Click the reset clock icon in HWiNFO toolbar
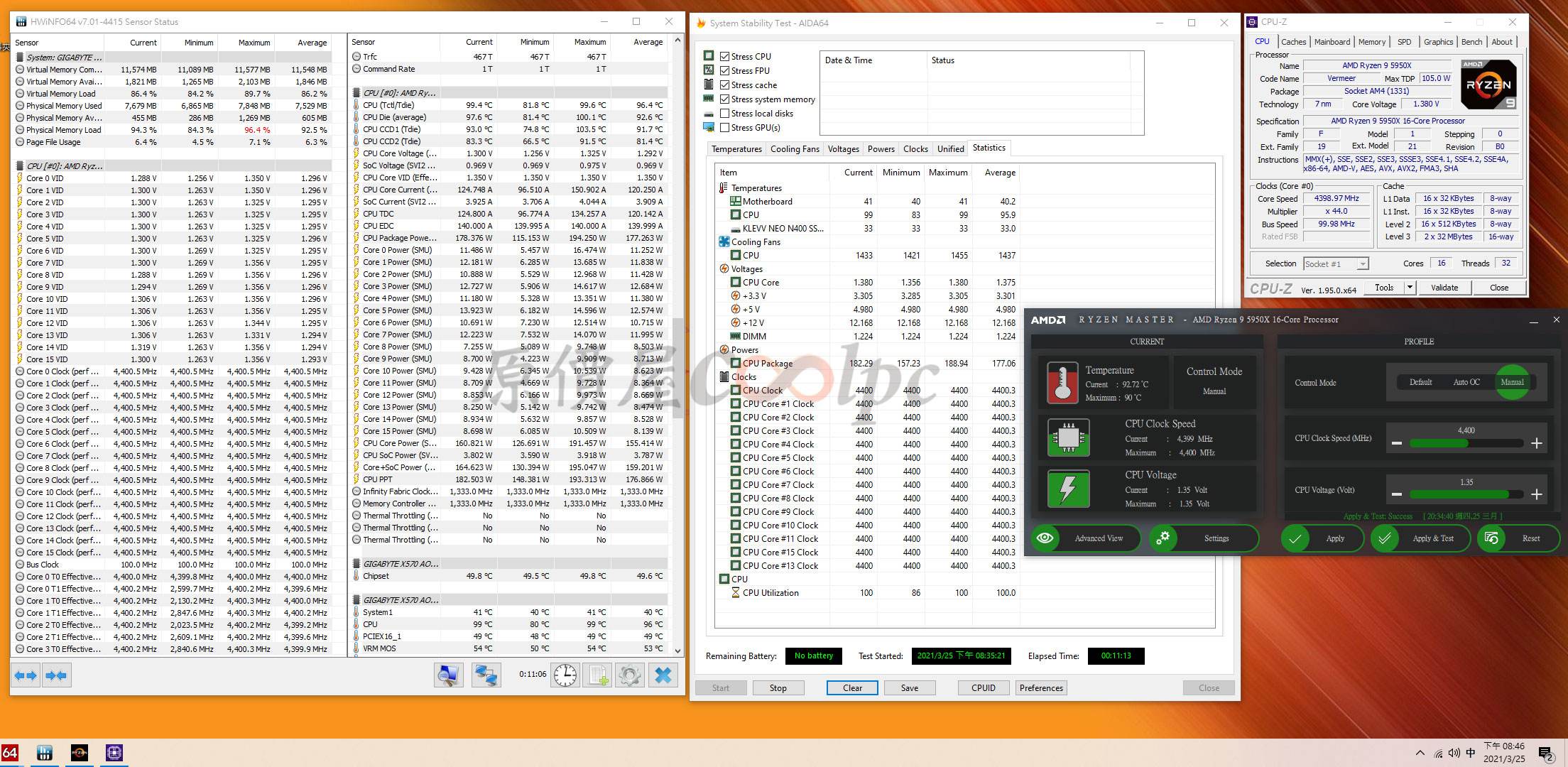The width and height of the screenshot is (1568, 767). point(565,675)
